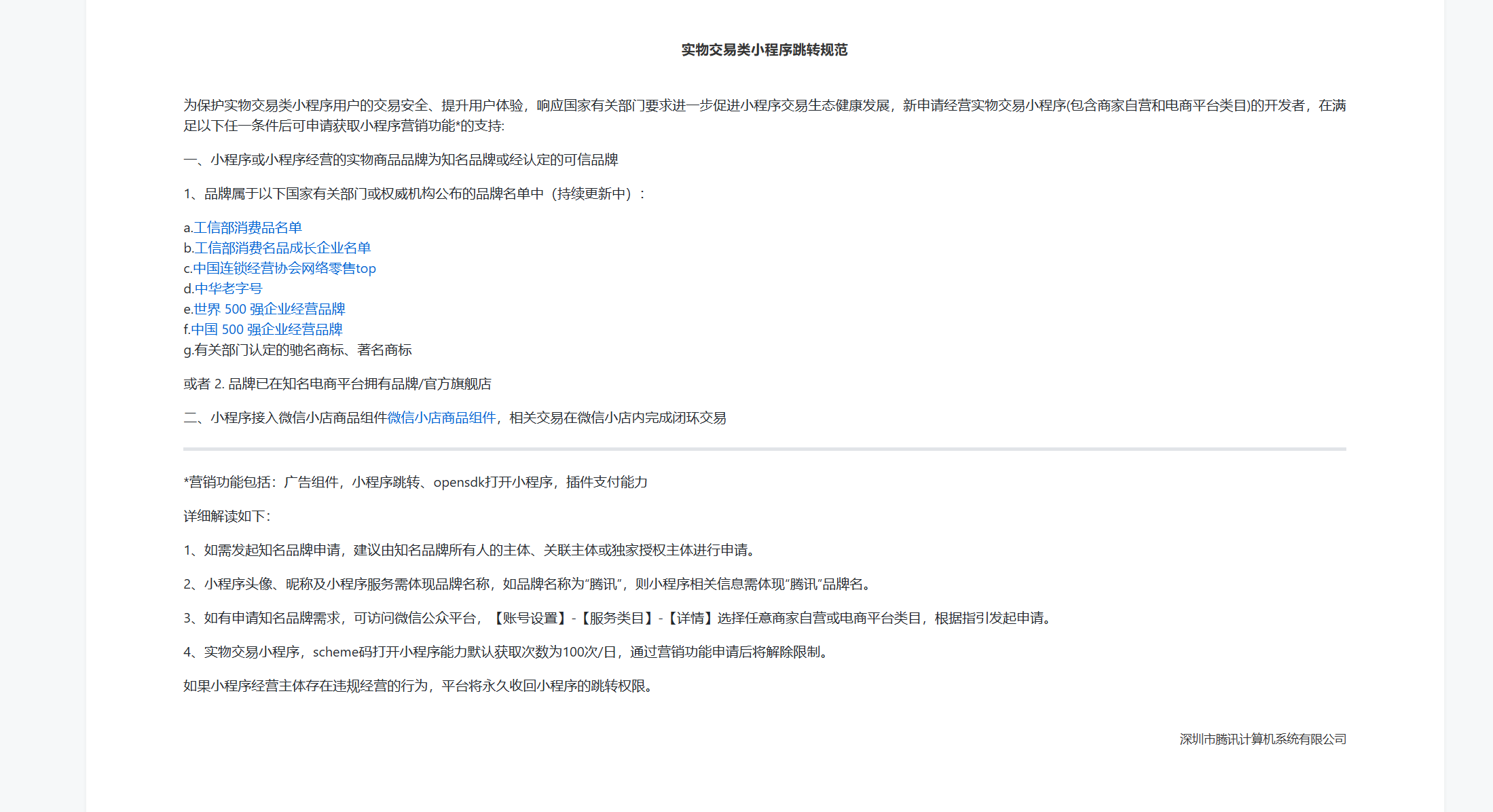The height and width of the screenshot is (812, 1493).
Task: Open the 工信部消费品名单 link
Action: pyautogui.click(x=248, y=227)
